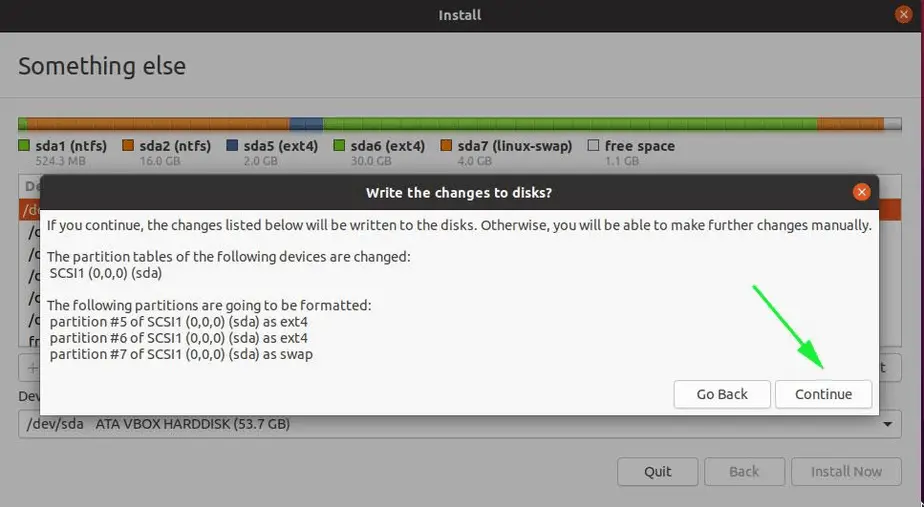Click the Install Now button

[x=846, y=472]
